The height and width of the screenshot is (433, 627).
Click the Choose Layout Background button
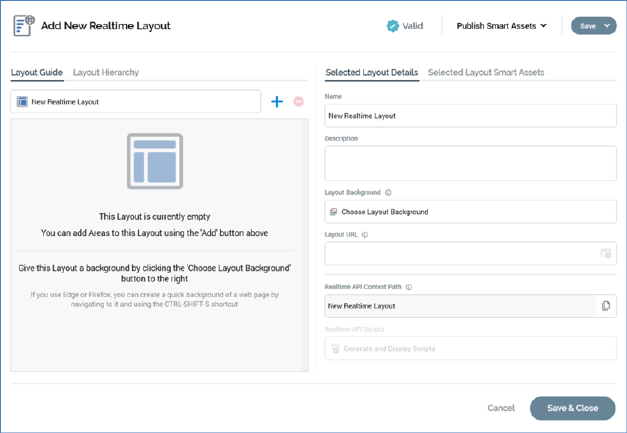click(x=470, y=212)
